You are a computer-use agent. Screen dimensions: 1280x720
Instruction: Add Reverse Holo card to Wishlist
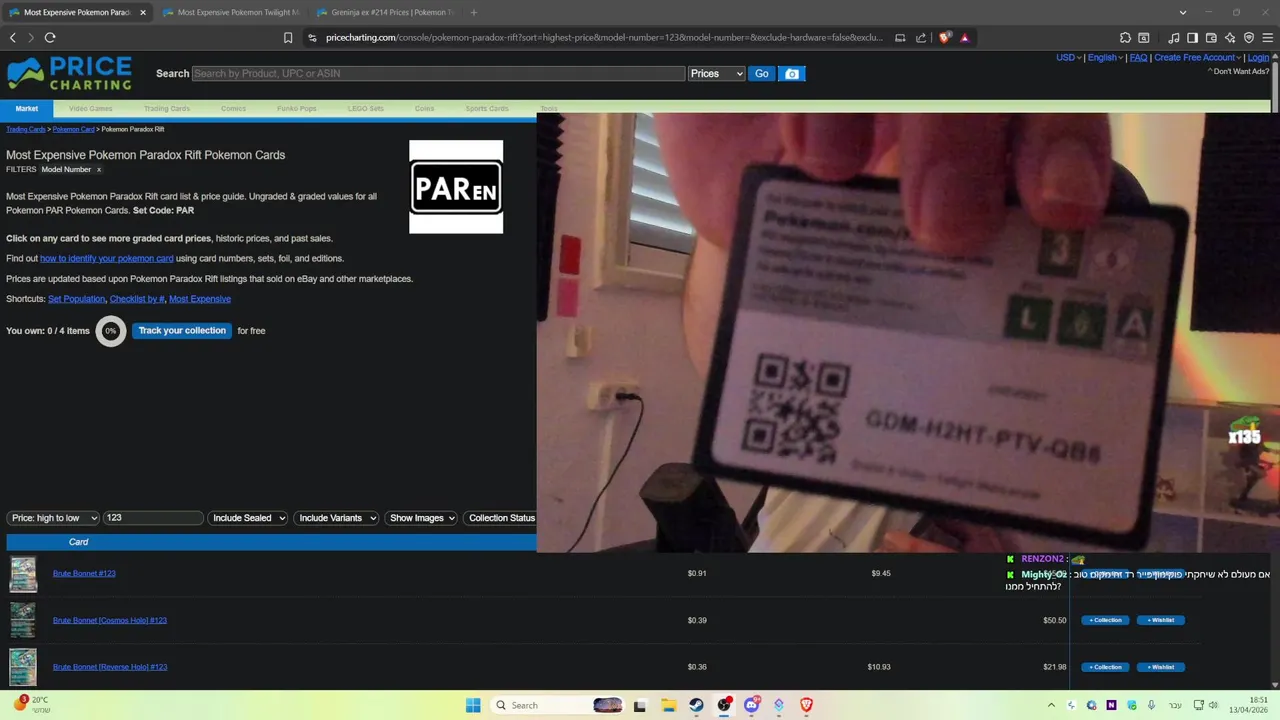pos(1161,667)
